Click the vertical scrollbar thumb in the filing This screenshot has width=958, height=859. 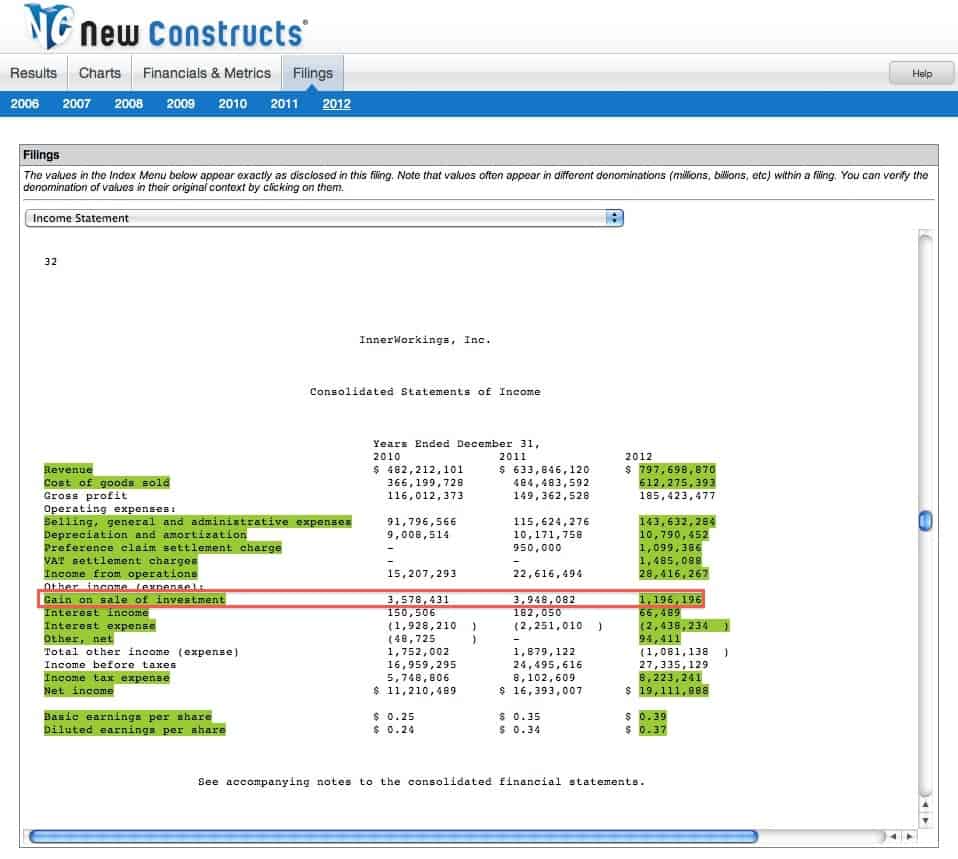[x=926, y=521]
